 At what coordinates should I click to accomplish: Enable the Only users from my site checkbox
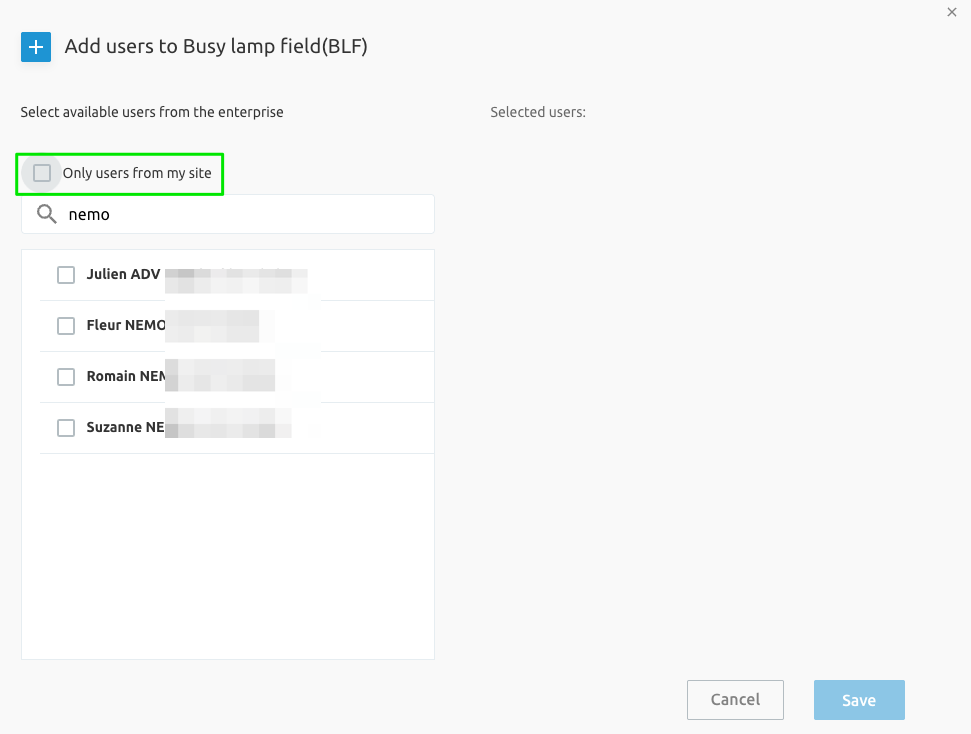42,173
